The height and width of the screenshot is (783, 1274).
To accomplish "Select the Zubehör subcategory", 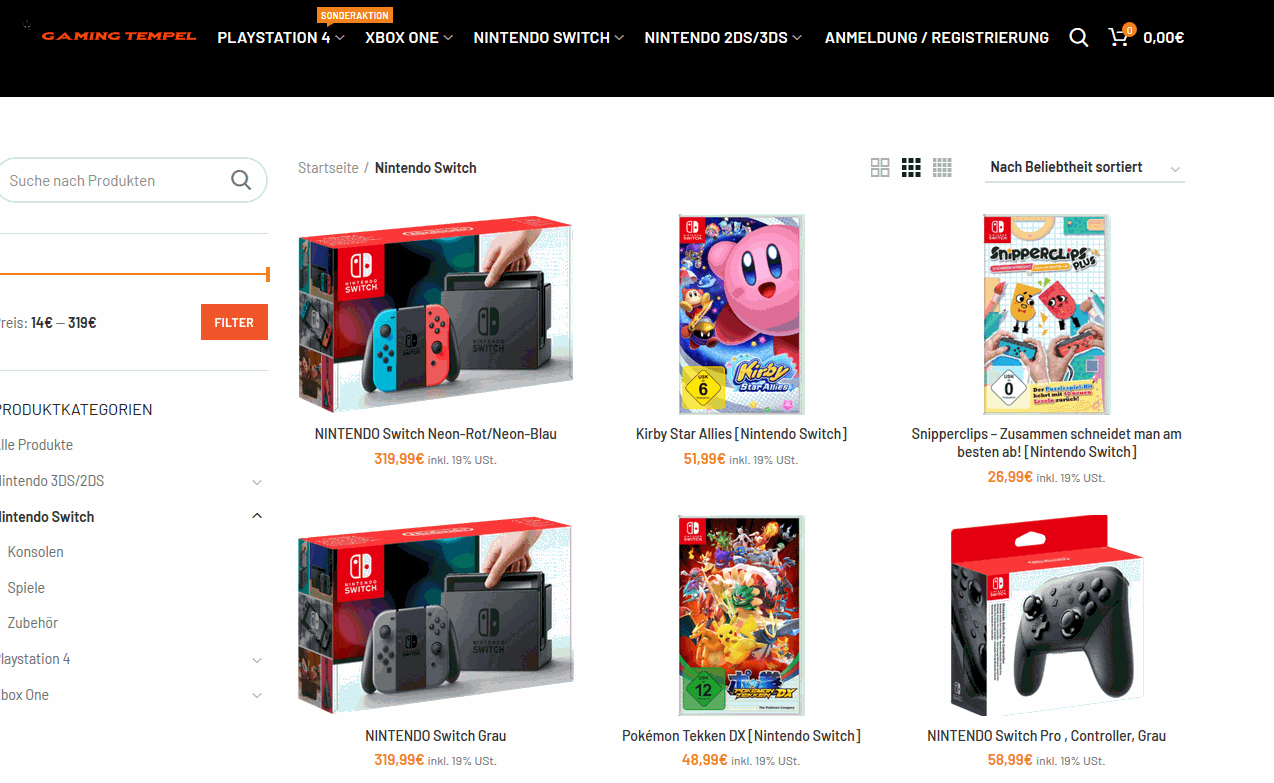I will 33,623.
